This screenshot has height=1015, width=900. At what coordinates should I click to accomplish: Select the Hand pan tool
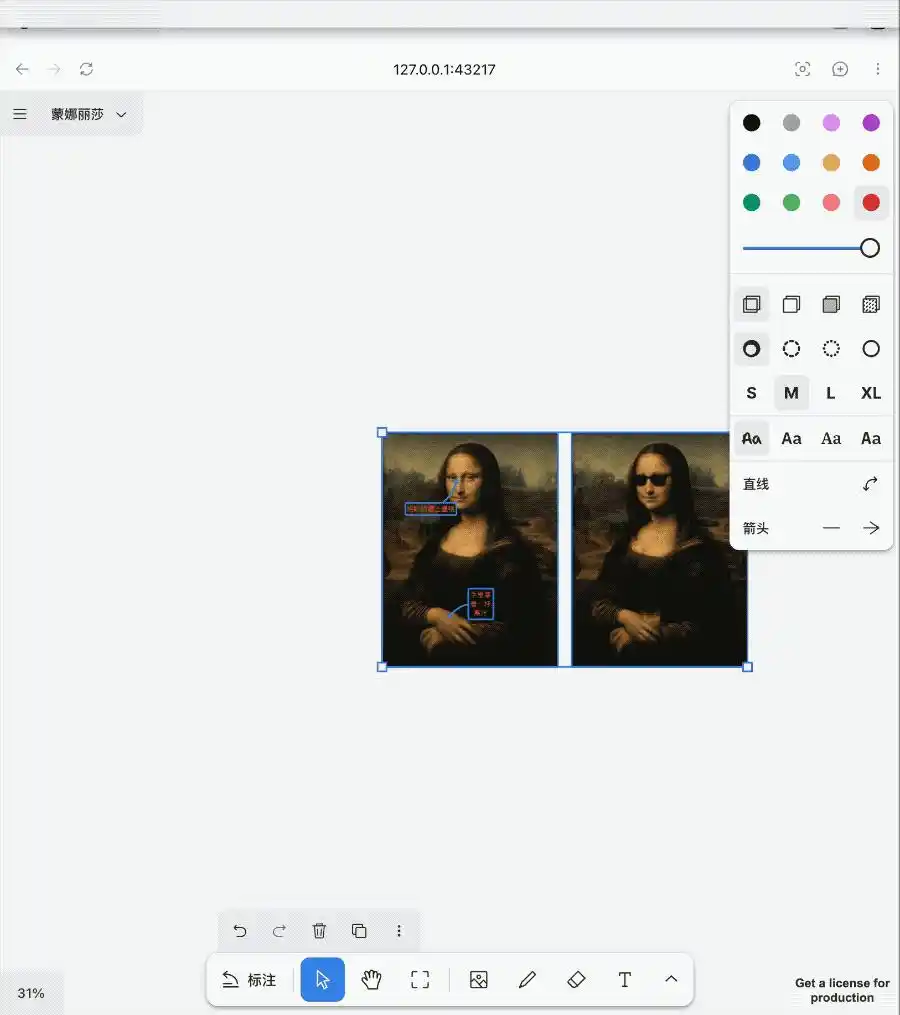click(x=372, y=979)
